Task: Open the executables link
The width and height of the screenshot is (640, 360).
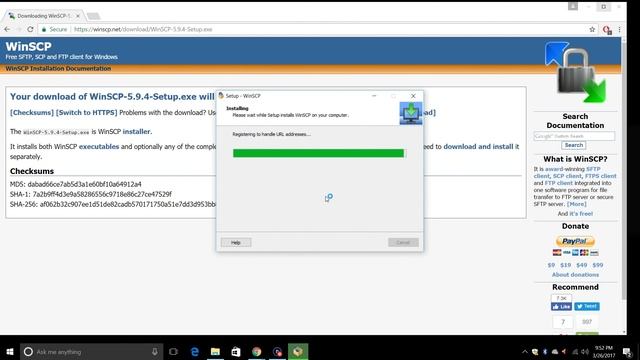Action: 99,147
